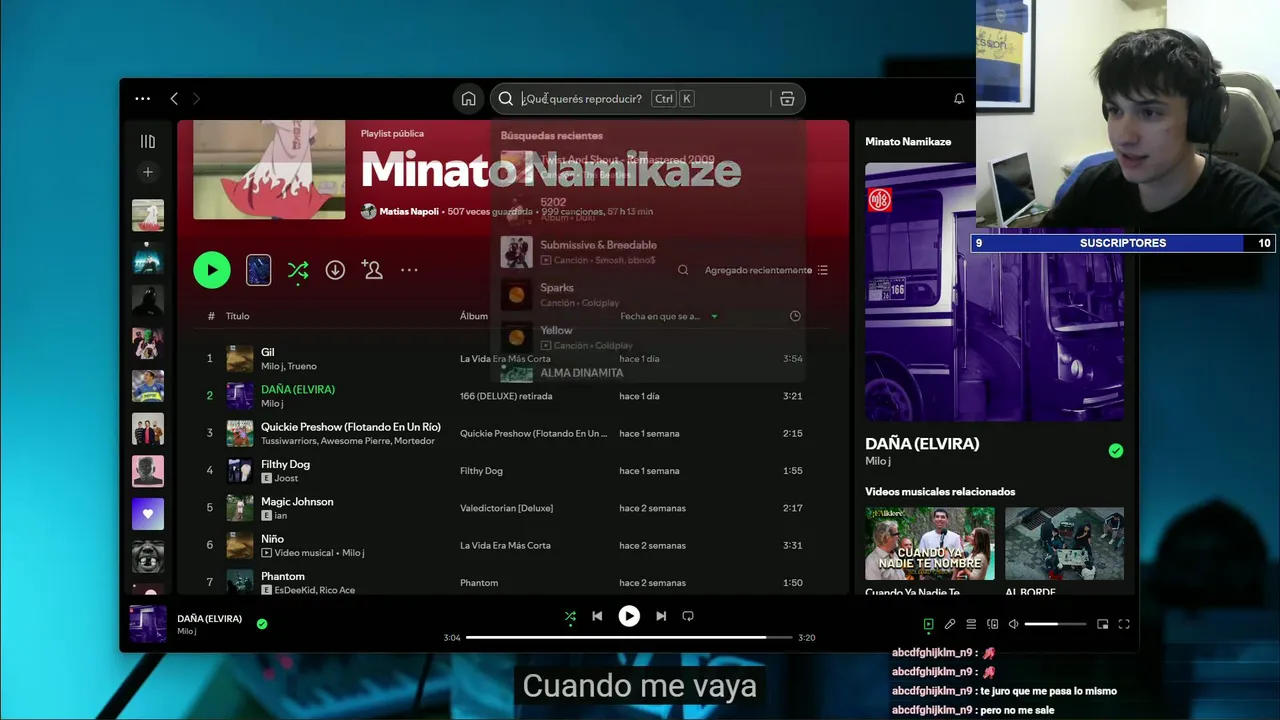Adjust the volume slider

click(x=1055, y=624)
